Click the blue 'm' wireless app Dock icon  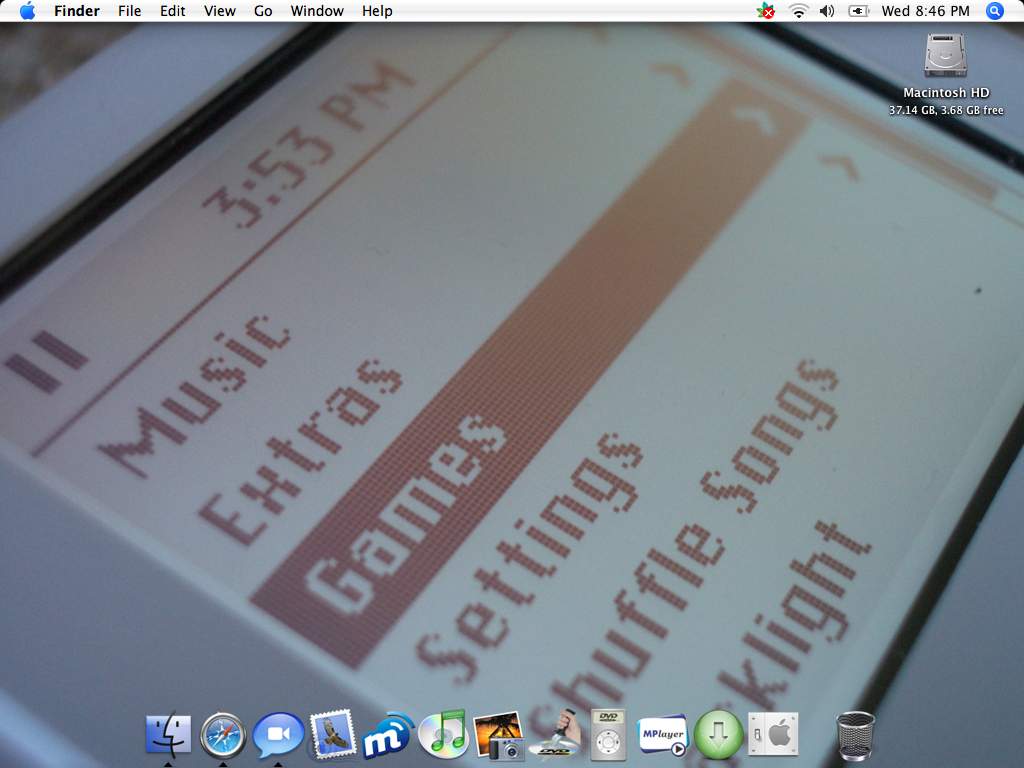389,735
